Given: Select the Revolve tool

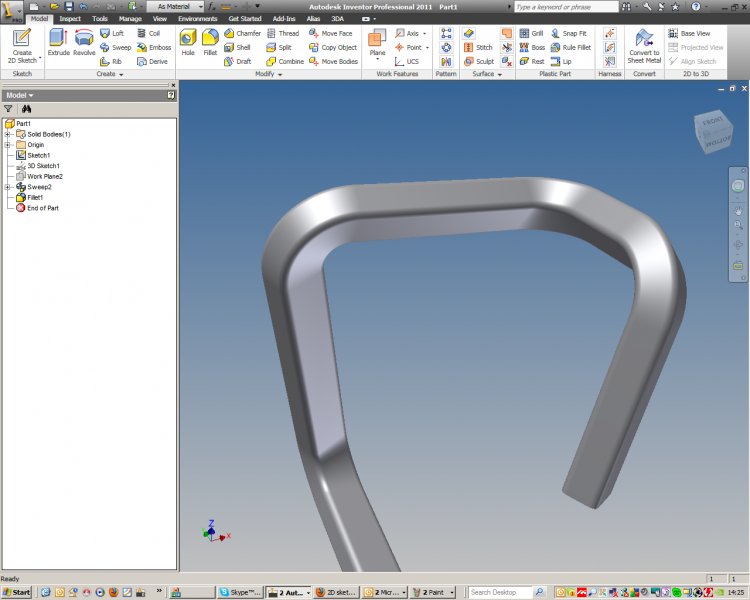Looking at the screenshot, I should (84, 43).
